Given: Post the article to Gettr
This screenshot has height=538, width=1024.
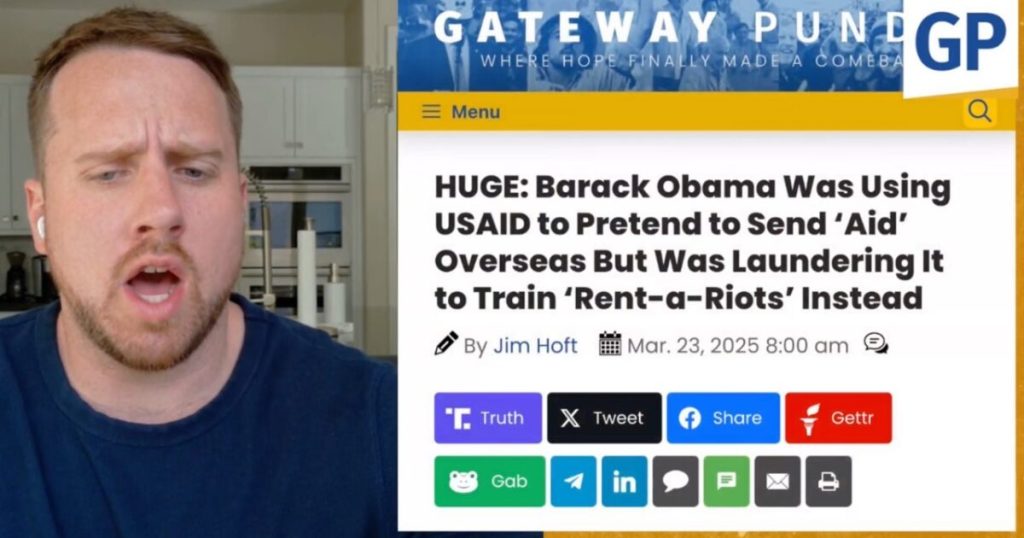Looking at the screenshot, I should 839,418.
